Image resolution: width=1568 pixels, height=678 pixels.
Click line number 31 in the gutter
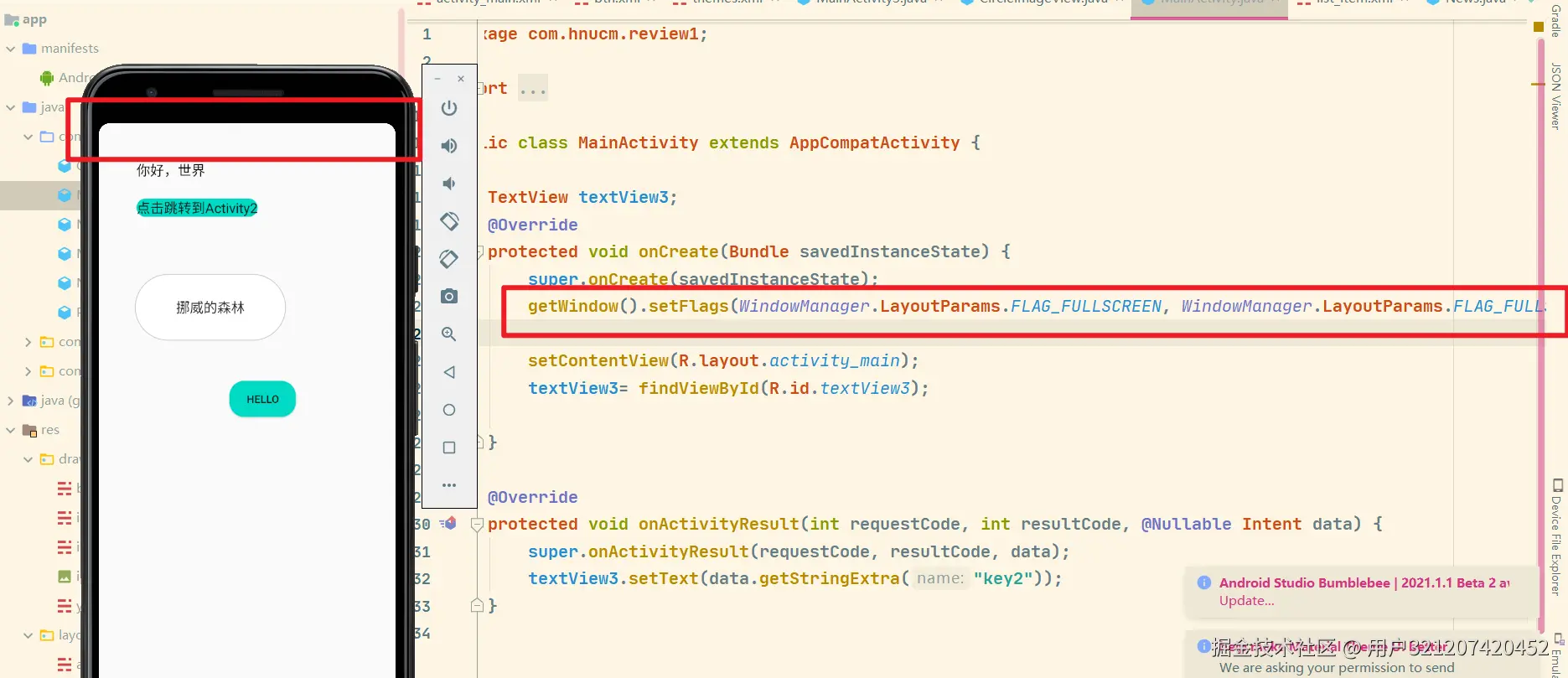click(422, 552)
